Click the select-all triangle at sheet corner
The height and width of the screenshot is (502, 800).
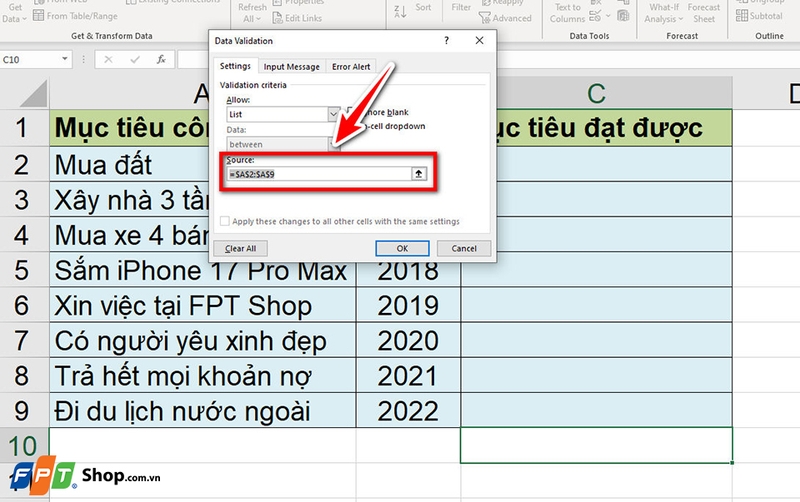tap(34, 93)
